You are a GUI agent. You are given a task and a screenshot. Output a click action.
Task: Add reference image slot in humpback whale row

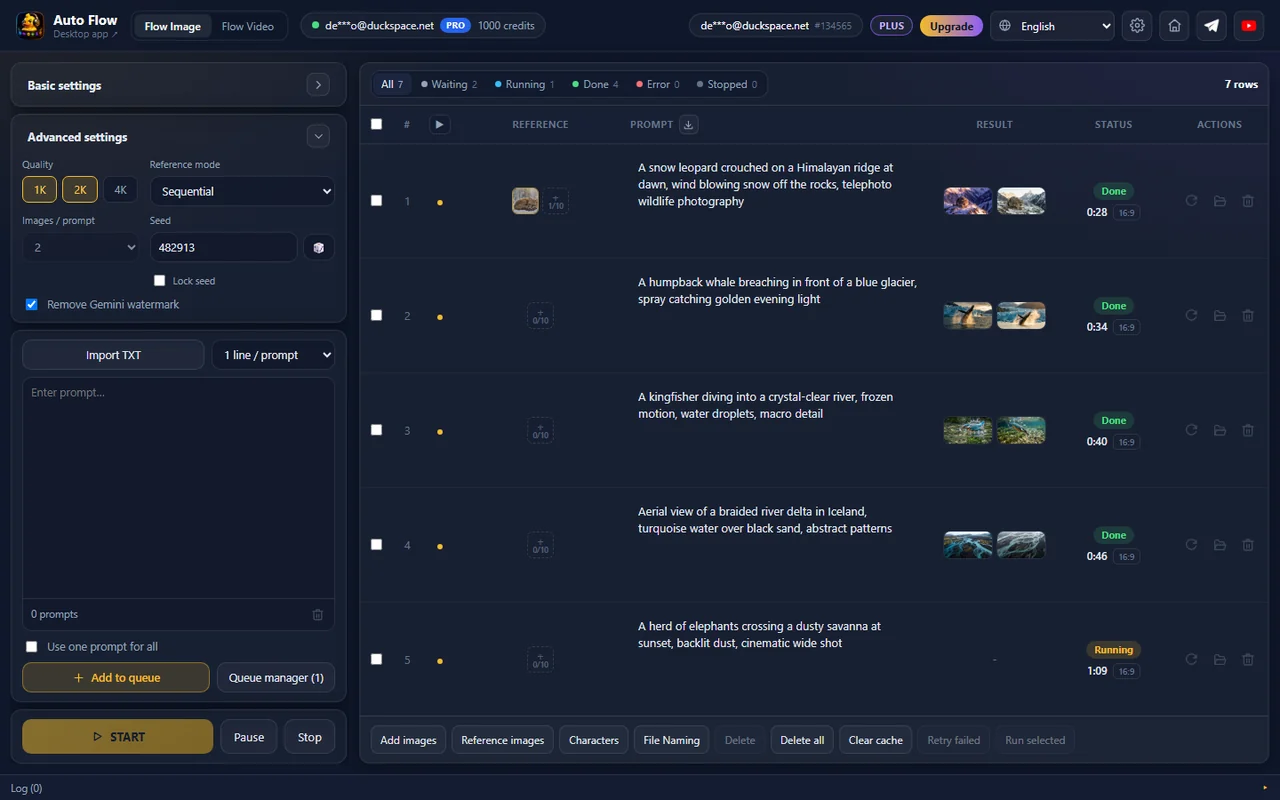click(540, 316)
